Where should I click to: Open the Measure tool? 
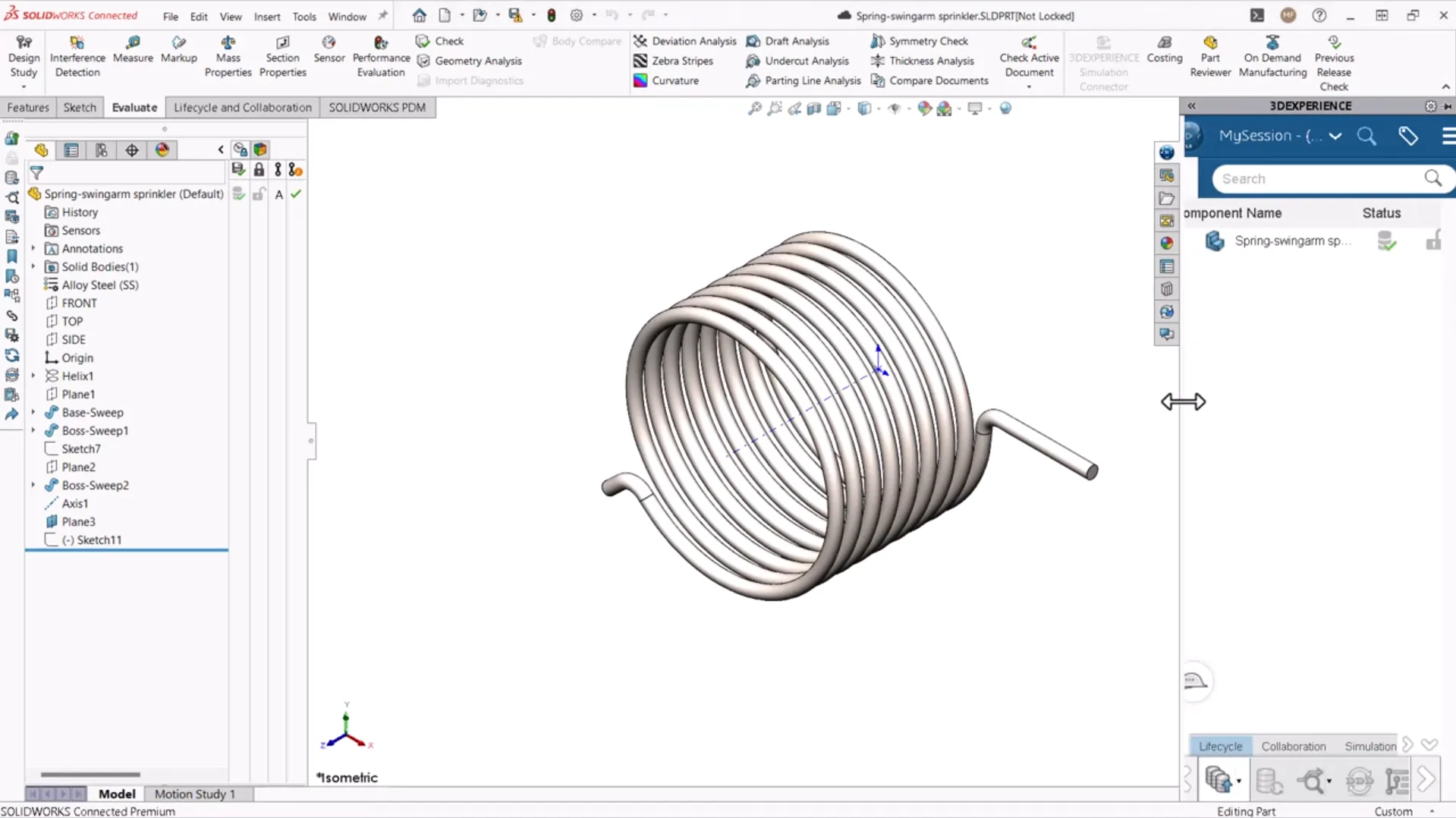coord(133,49)
